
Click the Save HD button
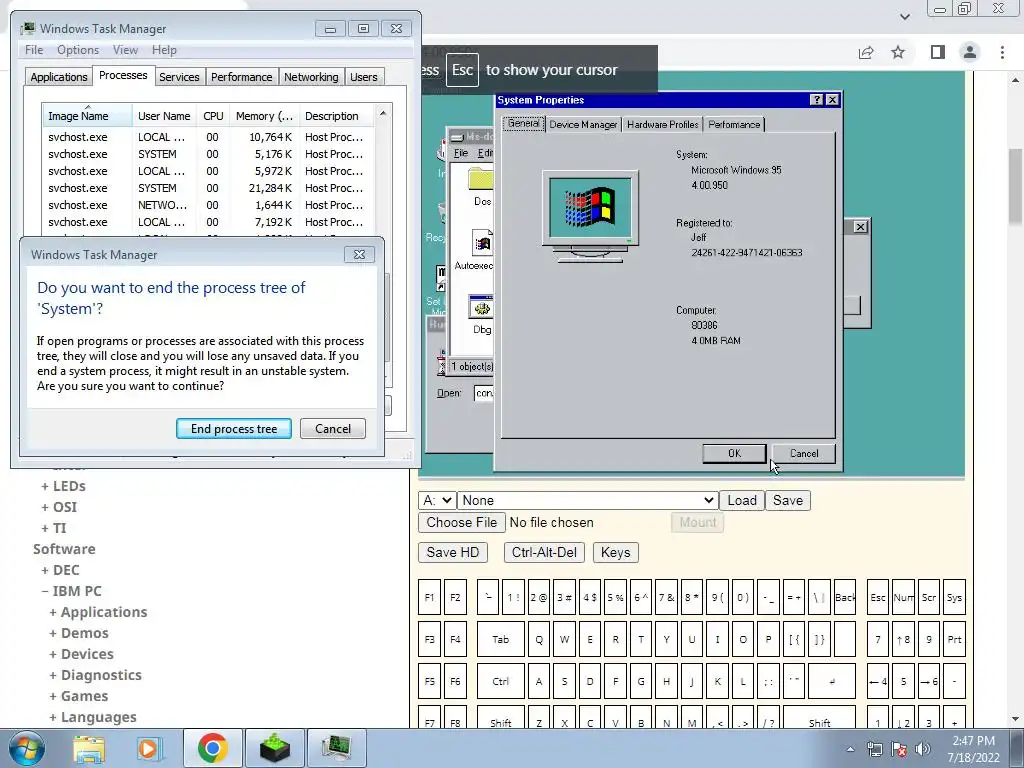[453, 552]
